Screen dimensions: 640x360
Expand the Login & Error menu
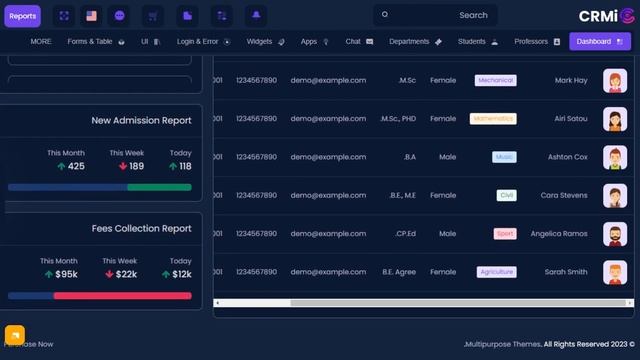204,41
